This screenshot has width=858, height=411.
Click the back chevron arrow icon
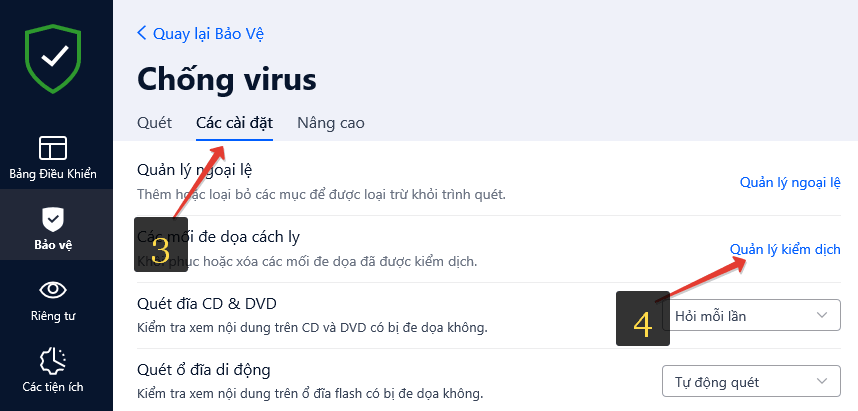[x=142, y=33]
